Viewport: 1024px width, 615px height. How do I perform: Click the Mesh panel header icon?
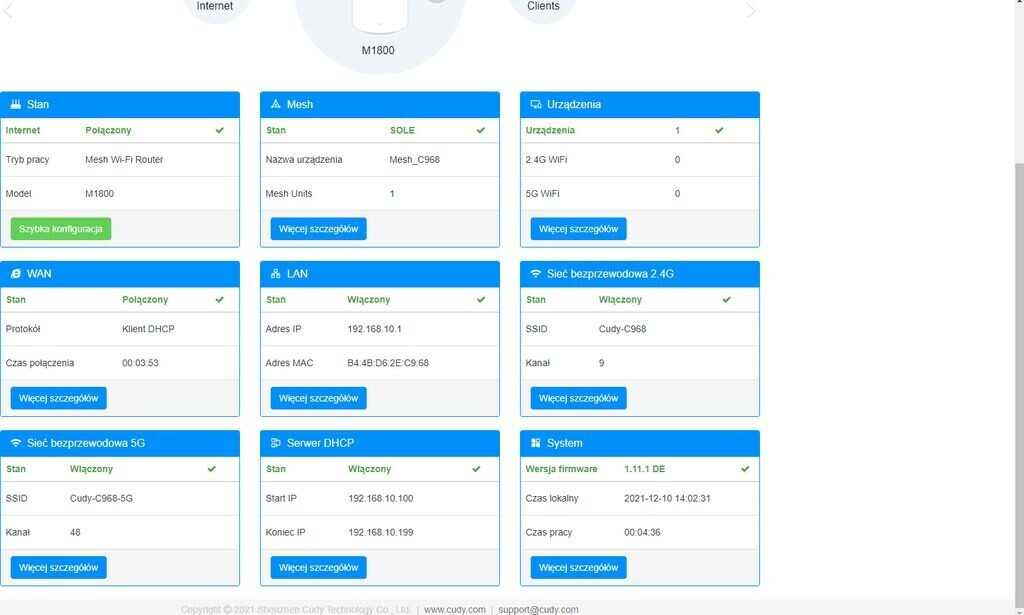[x=276, y=105]
